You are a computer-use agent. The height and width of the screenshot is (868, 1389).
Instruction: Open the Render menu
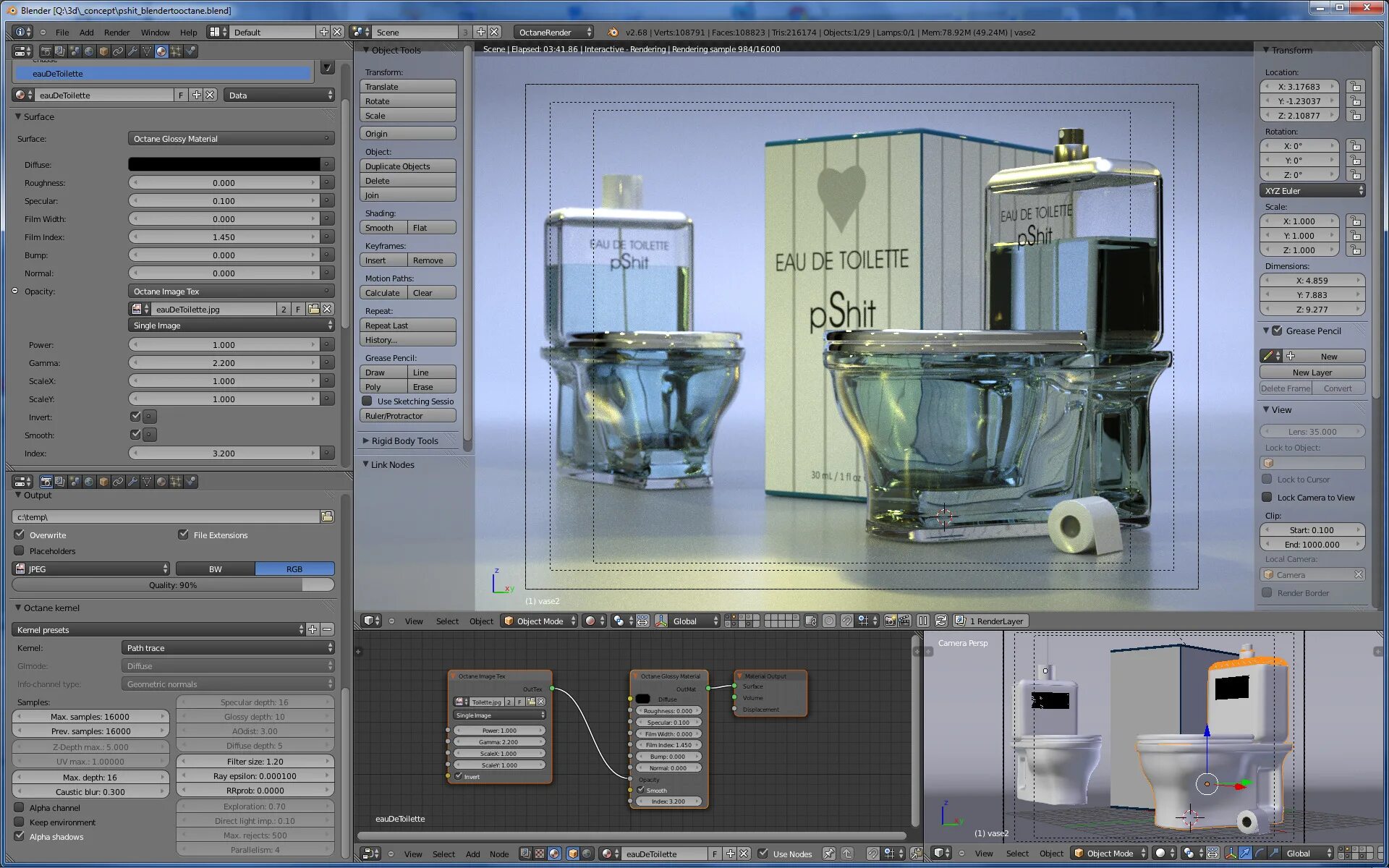coord(116,33)
